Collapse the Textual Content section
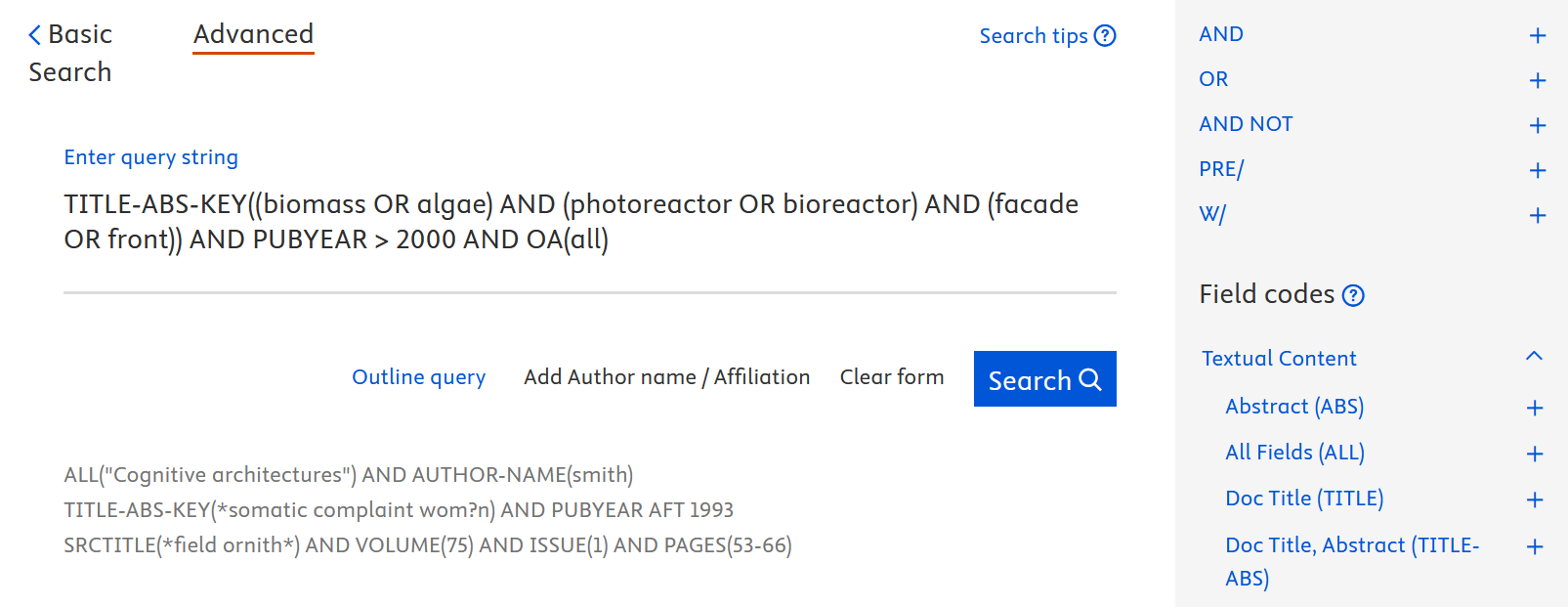The image size is (1568, 607). [1534, 357]
